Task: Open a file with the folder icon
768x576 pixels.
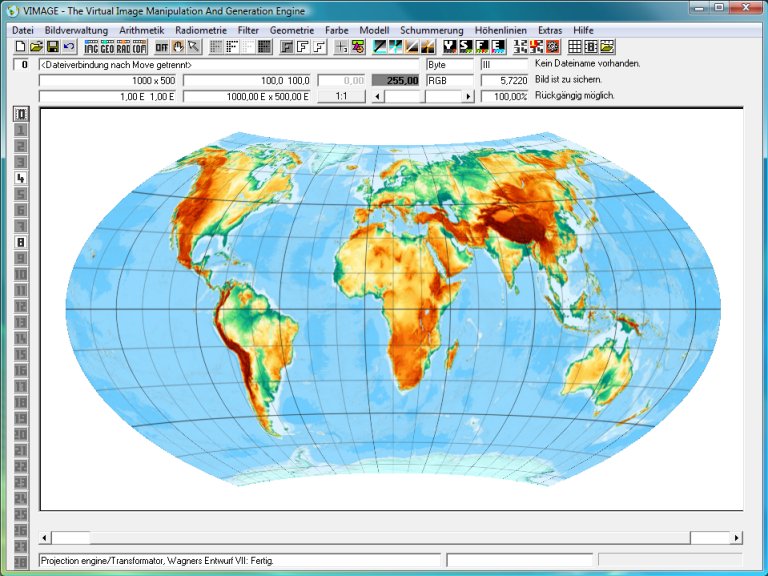Action: pyautogui.click(x=37, y=47)
